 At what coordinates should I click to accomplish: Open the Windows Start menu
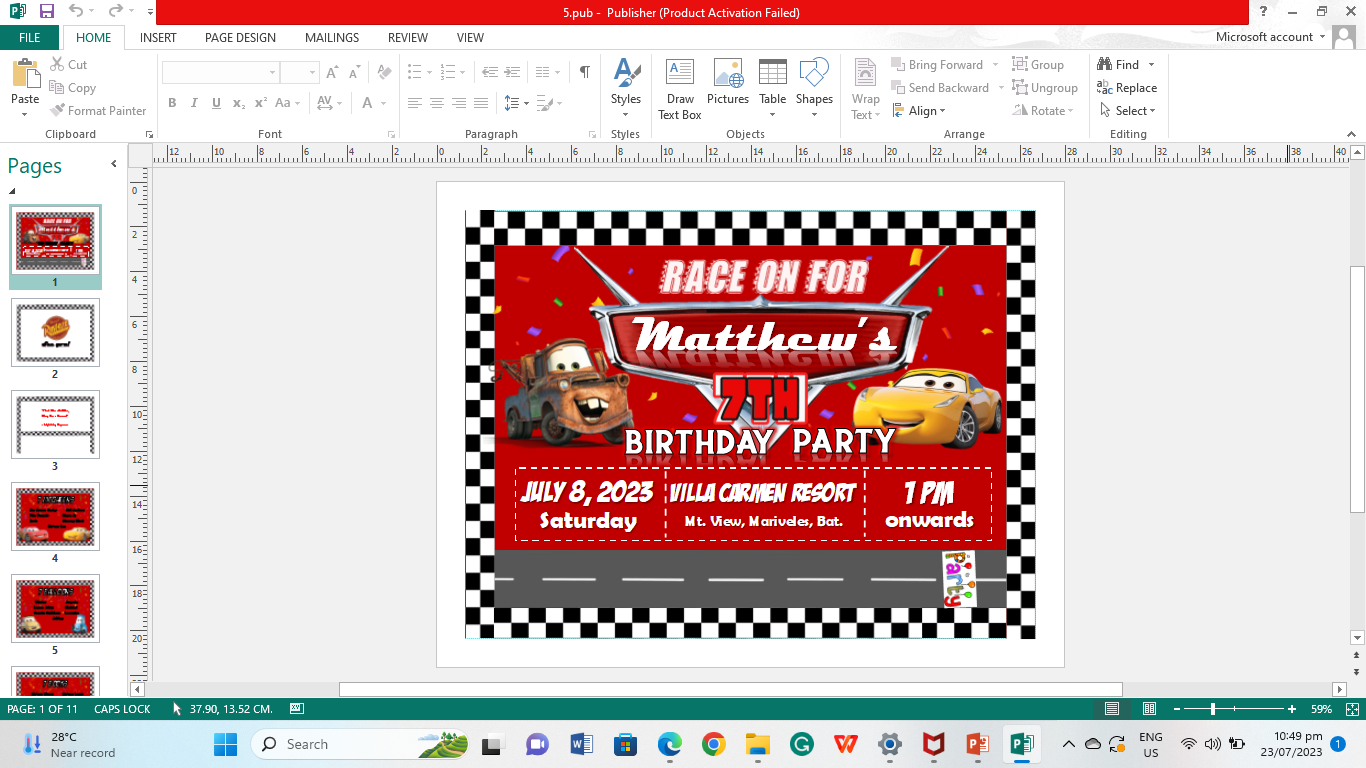226,744
